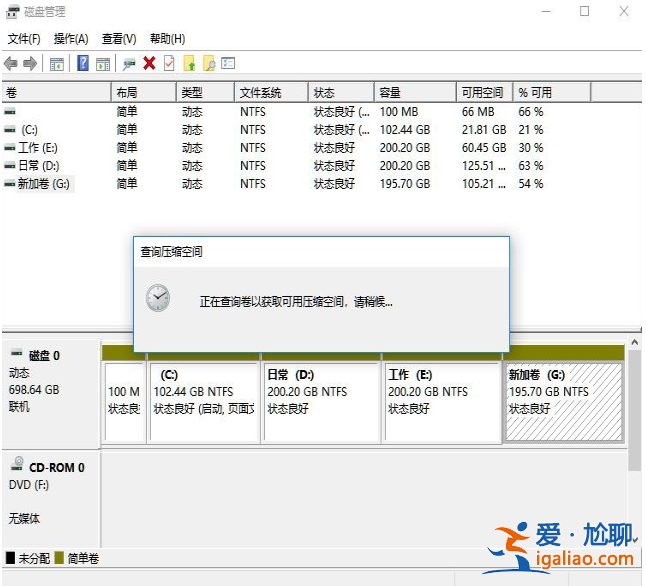Sort by the 布局 column header
The image size is (646, 586).
[144, 92]
